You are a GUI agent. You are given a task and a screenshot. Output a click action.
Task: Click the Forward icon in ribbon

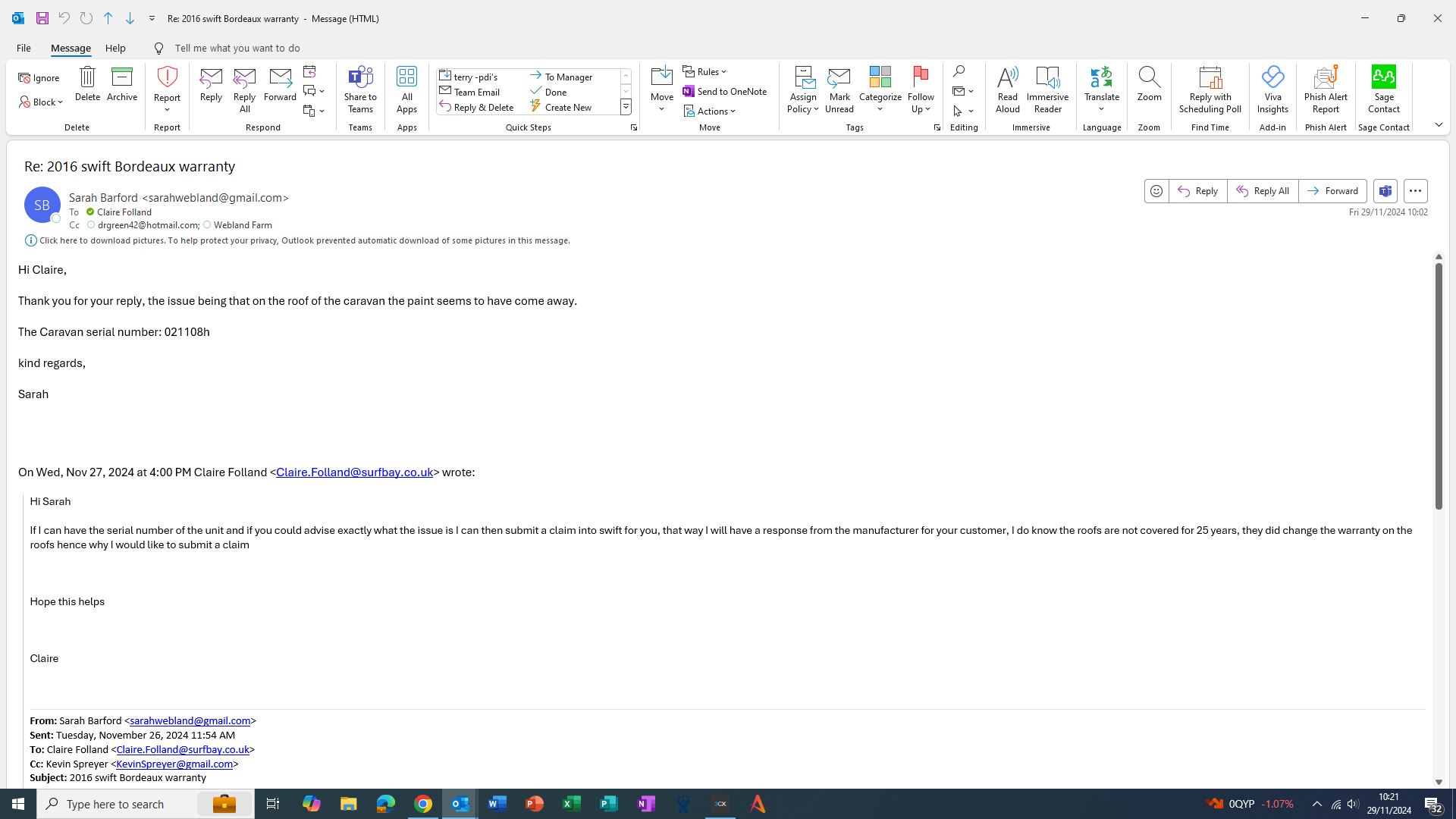coord(280,77)
